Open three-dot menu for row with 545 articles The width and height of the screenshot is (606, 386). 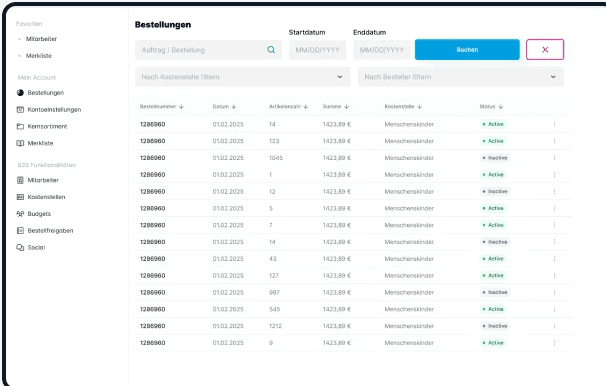(x=554, y=309)
